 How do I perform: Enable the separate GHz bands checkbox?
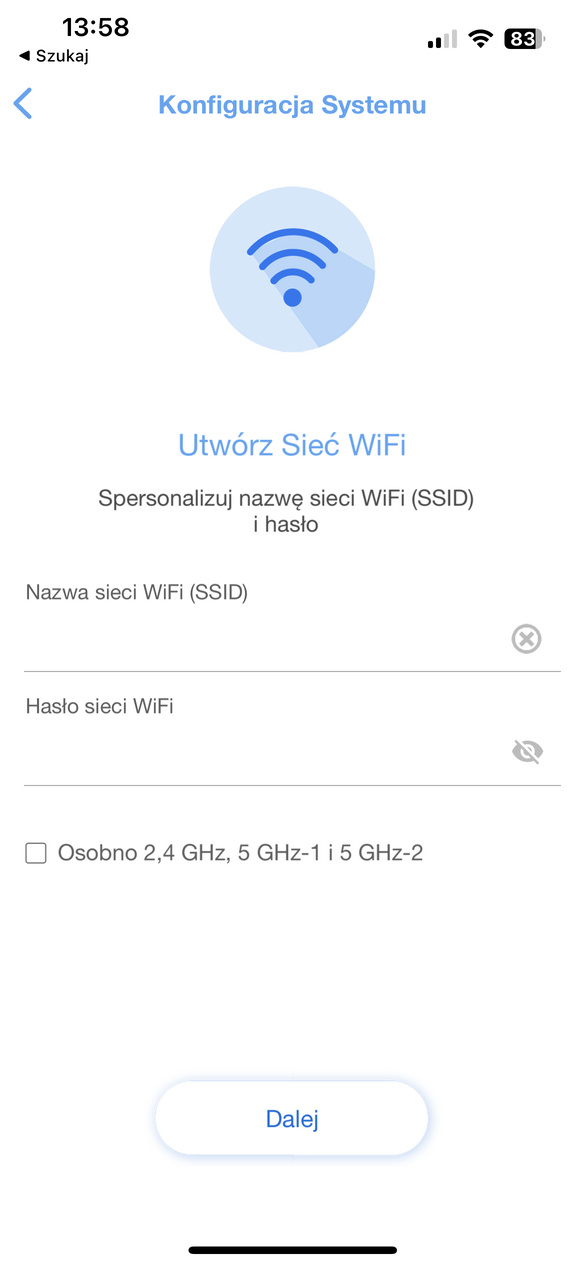36,853
